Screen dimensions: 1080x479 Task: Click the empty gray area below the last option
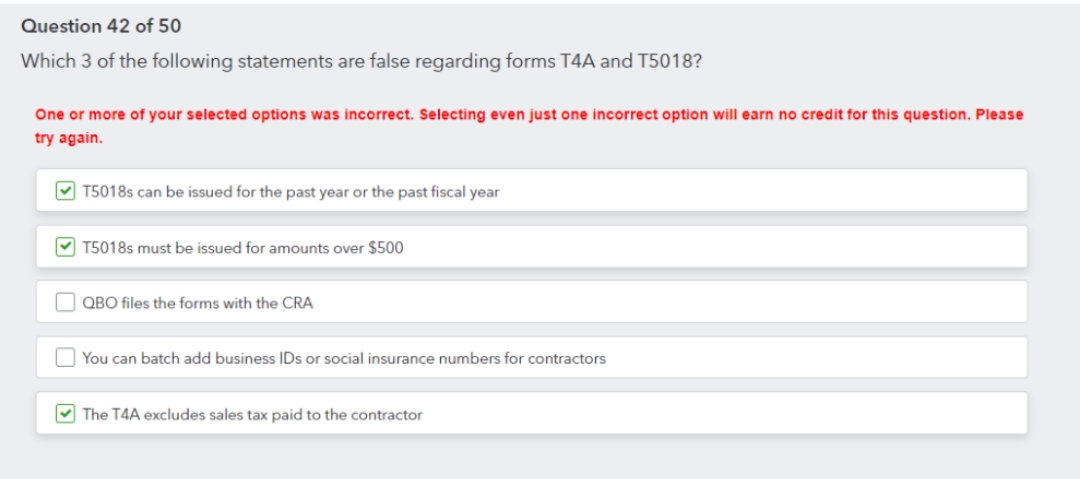[540, 458]
